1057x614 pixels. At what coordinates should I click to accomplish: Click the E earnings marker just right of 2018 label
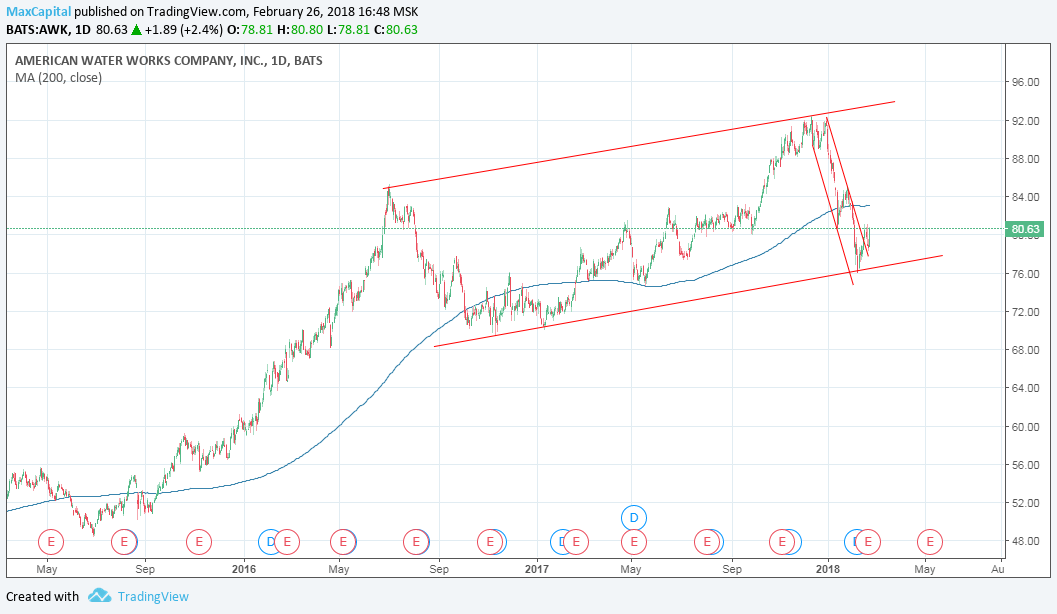point(868,541)
